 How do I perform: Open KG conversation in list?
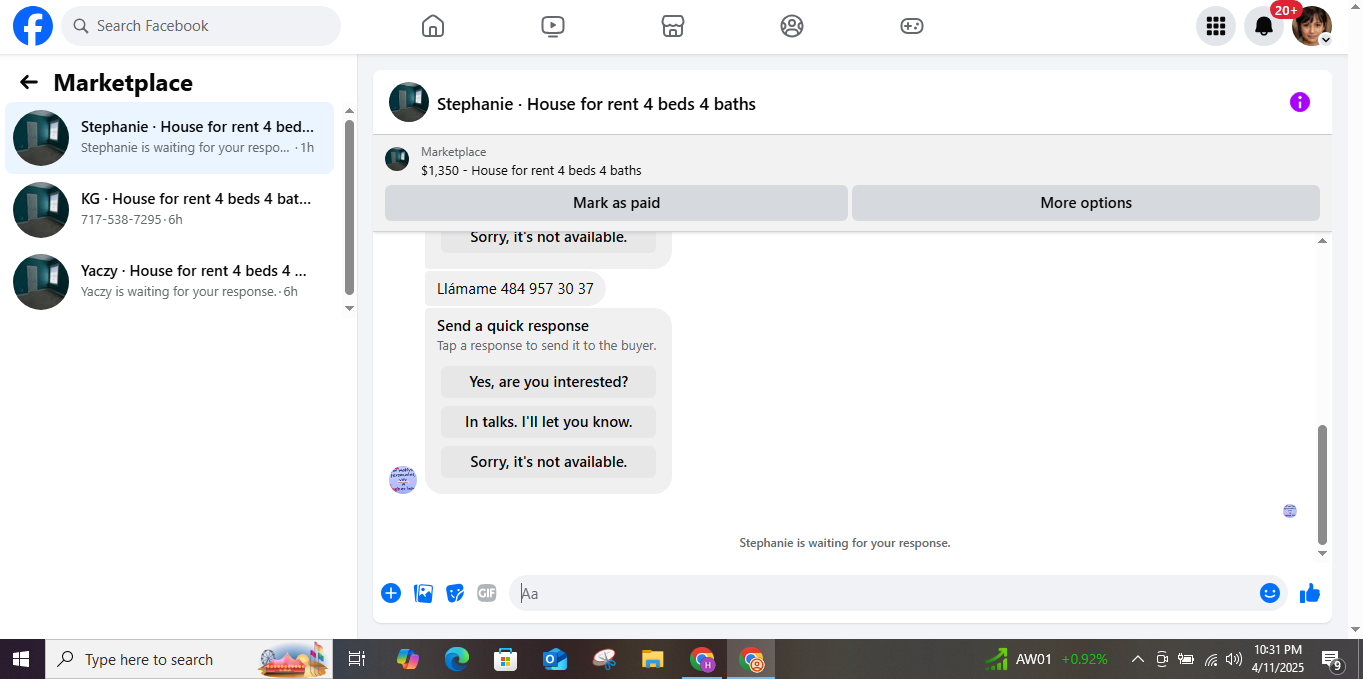170,210
